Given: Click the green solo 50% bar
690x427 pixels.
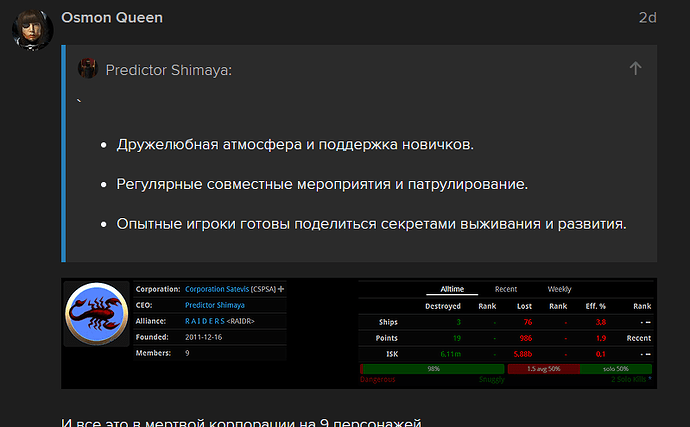Looking at the screenshot, I should pos(616,369).
